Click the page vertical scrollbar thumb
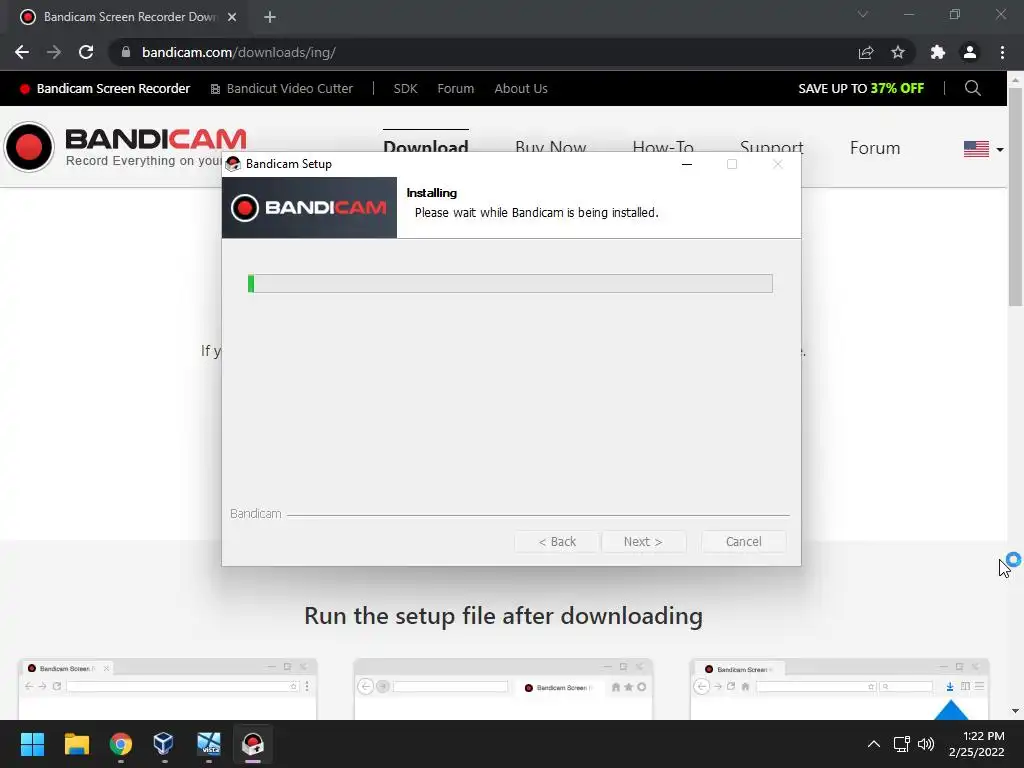This screenshot has width=1024, height=768. pos(1015,196)
